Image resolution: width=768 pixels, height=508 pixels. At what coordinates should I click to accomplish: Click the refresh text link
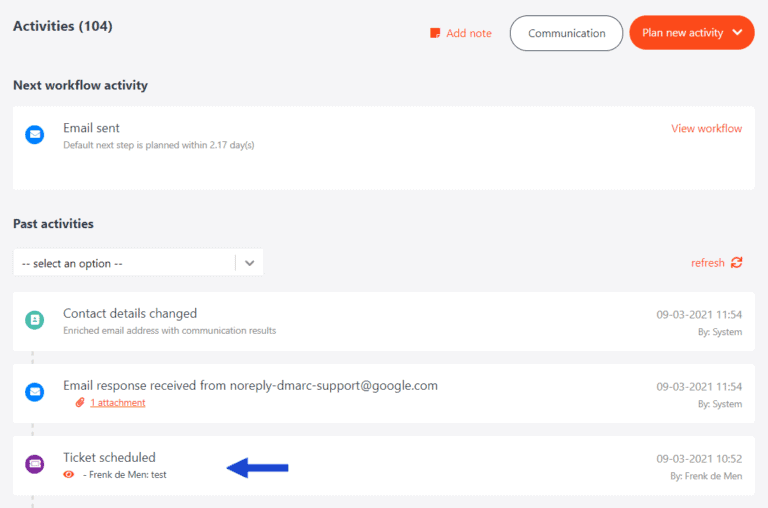(x=707, y=263)
